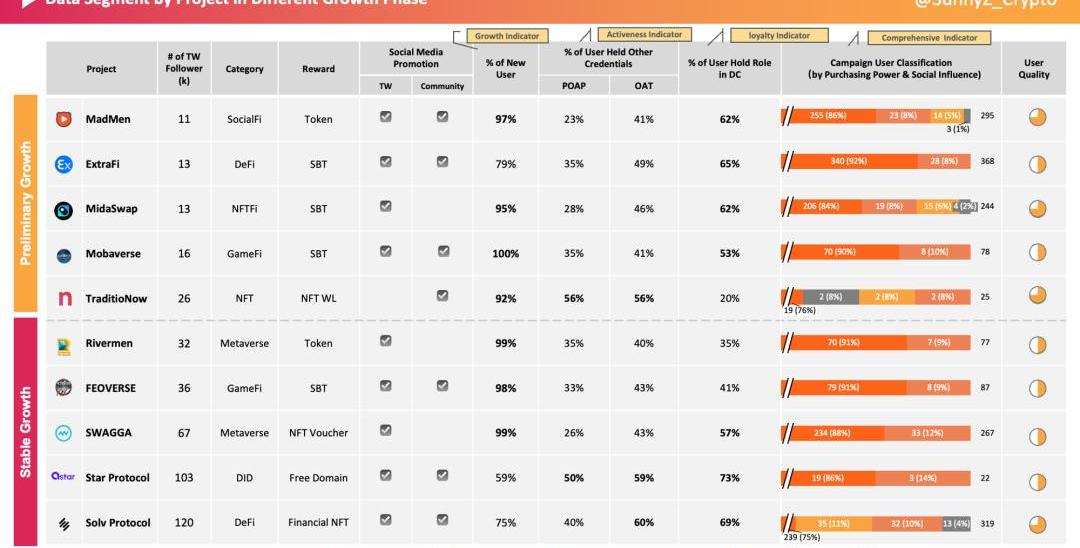Screen dimensions: 1080x548
Task: Click ExtraFi's User Quality pie icon
Action: tap(1037, 163)
